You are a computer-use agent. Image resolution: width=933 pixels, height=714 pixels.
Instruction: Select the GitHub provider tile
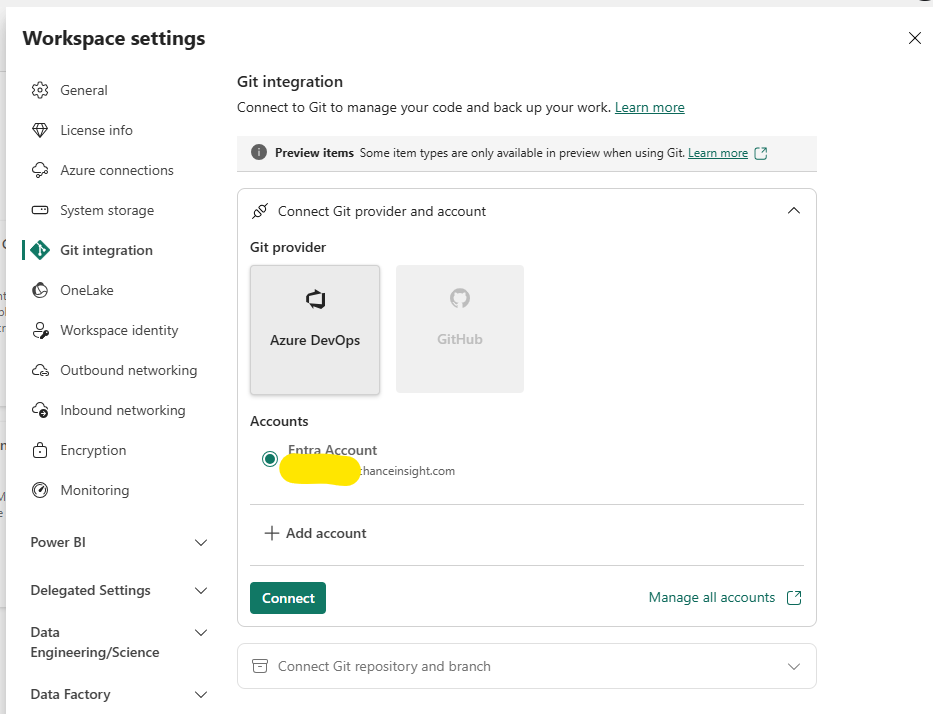[x=459, y=329]
